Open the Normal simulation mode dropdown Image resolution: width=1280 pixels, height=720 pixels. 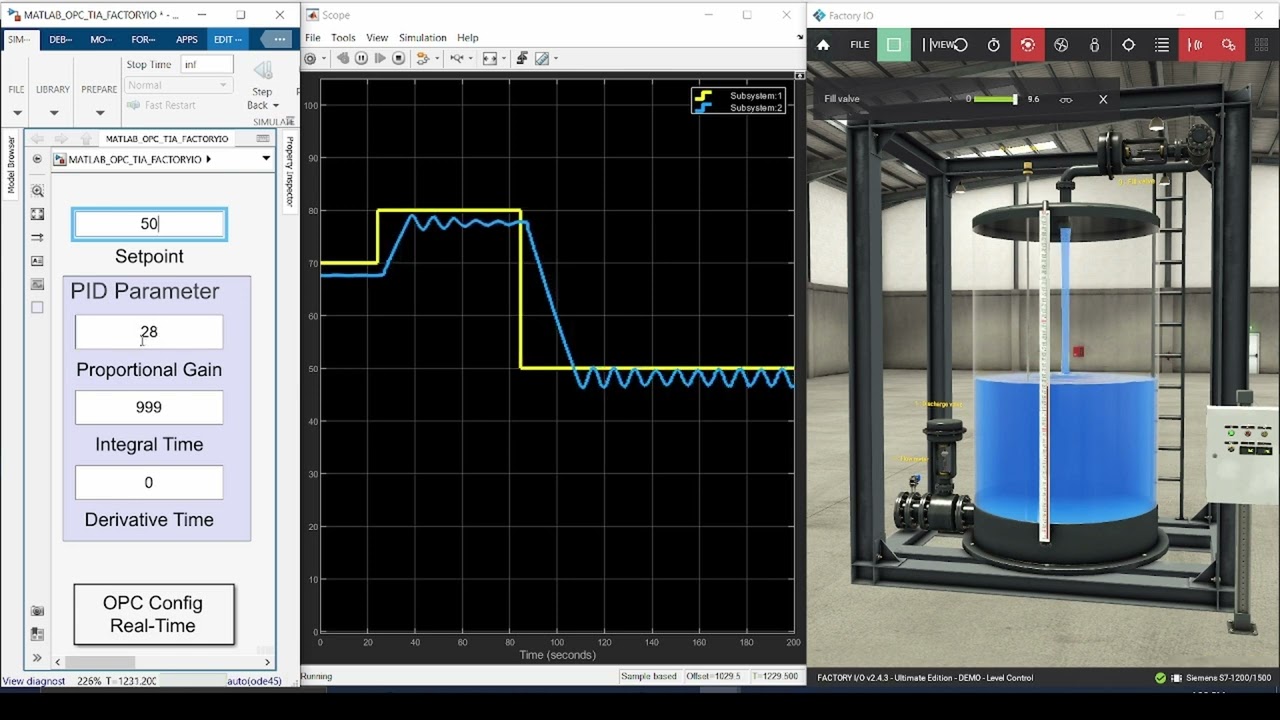(x=180, y=85)
